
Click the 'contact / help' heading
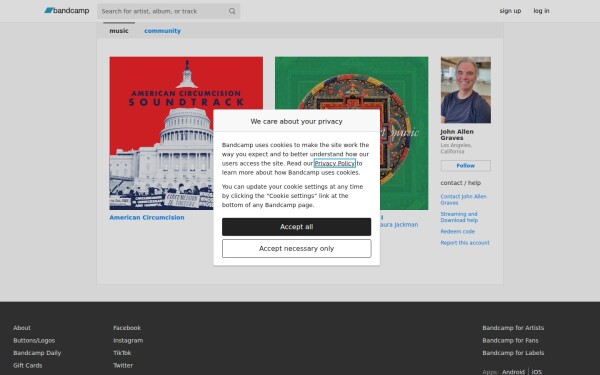click(460, 183)
